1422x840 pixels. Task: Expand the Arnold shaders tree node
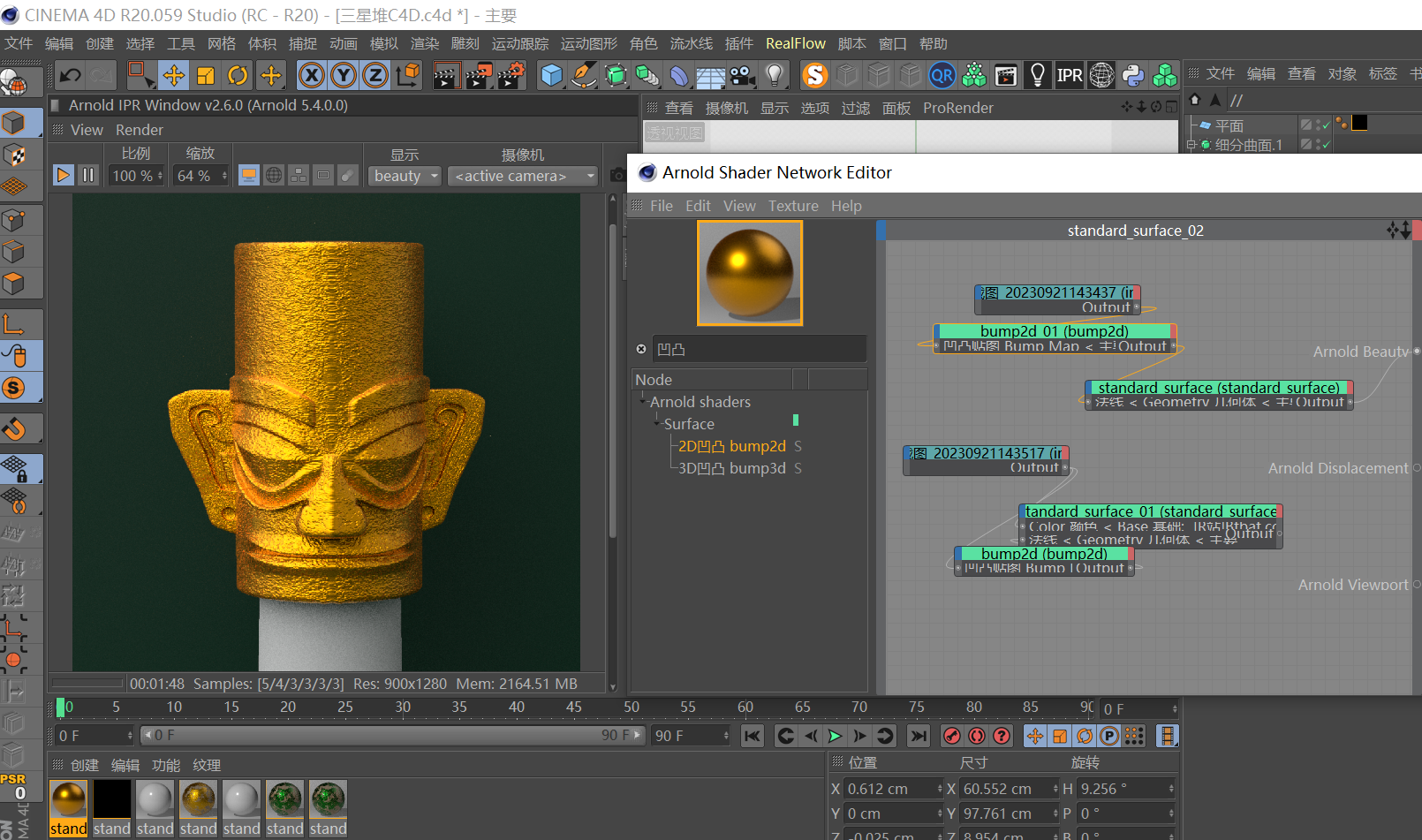pyautogui.click(x=643, y=401)
